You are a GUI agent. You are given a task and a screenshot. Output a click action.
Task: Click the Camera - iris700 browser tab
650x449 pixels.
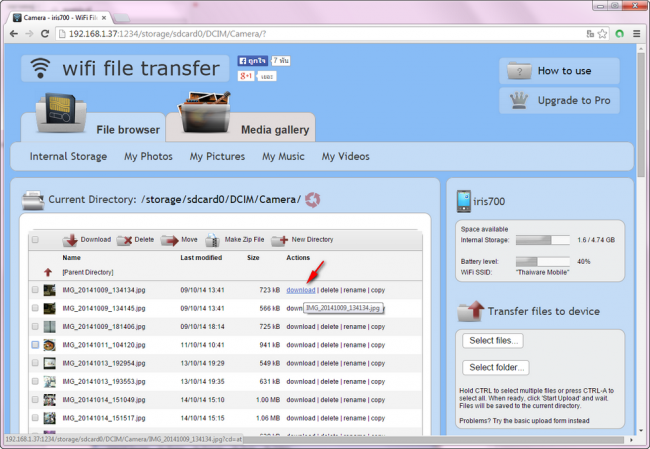(x=61, y=17)
